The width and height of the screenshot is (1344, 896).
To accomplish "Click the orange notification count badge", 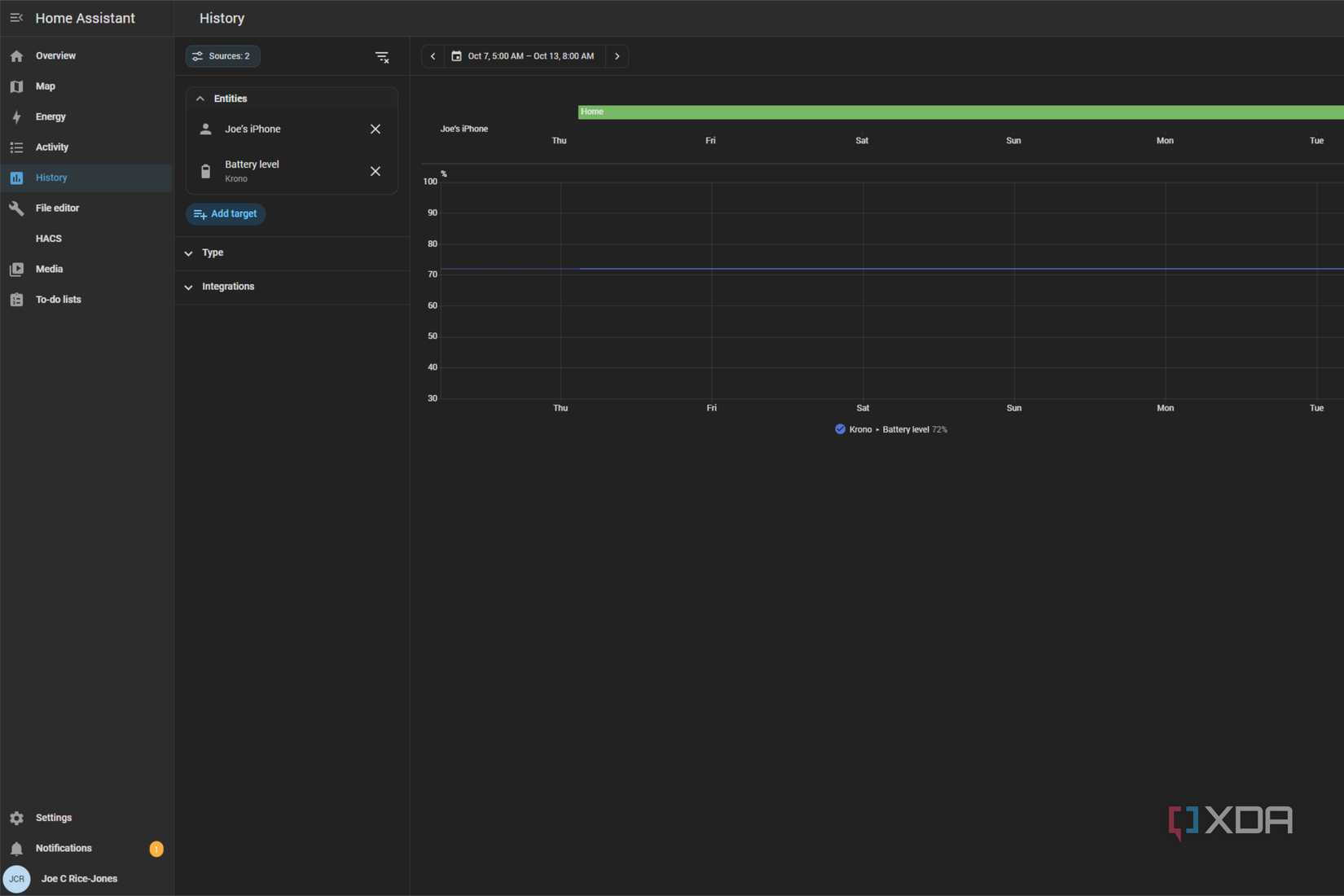I will tap(156, 849).
